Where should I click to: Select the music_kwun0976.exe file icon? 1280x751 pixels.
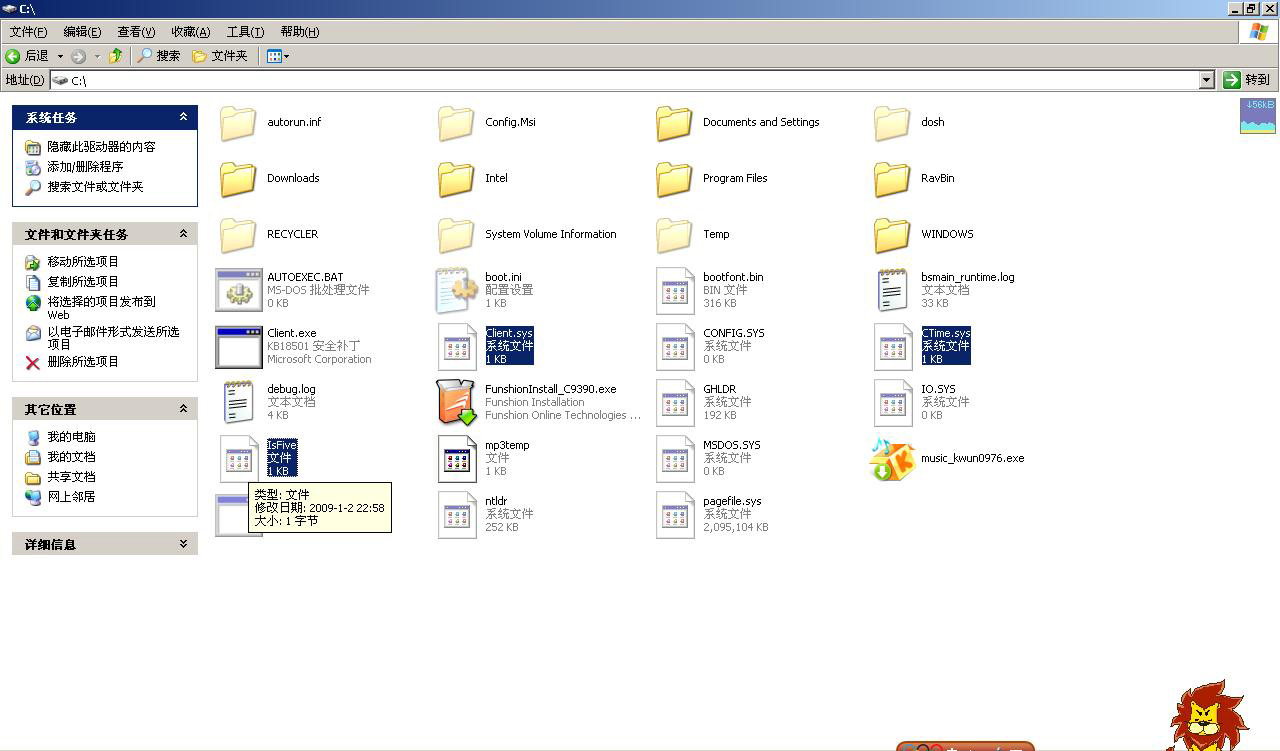point(892,459)
